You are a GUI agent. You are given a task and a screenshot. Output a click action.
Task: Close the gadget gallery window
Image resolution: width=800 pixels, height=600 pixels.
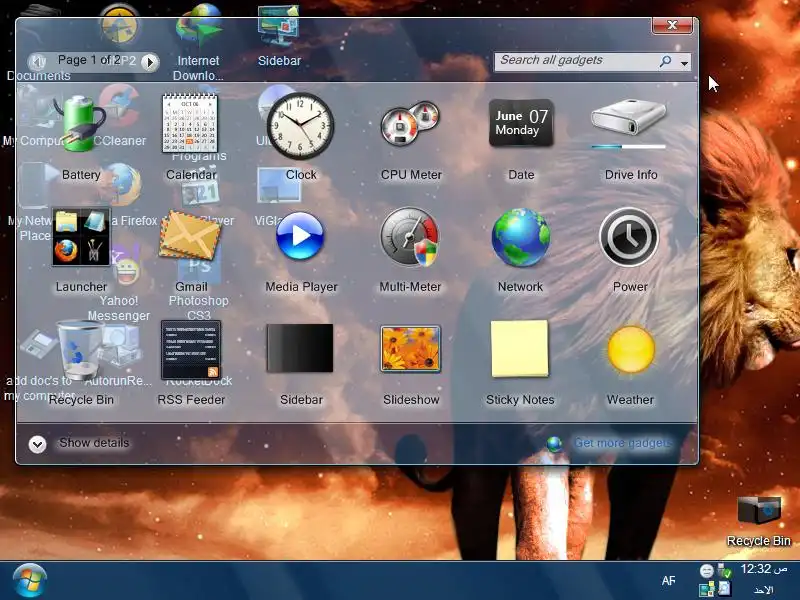point(672,25)
